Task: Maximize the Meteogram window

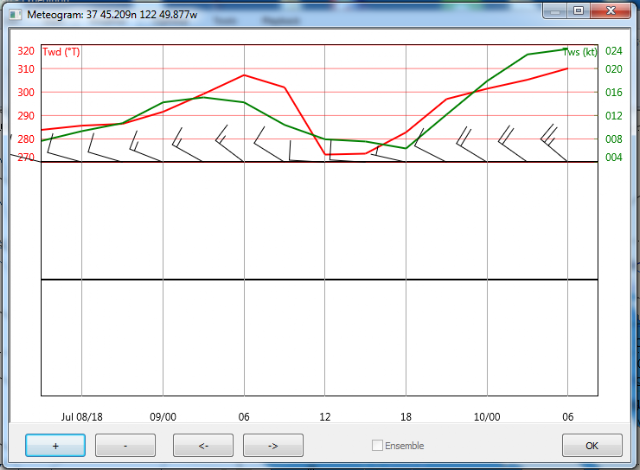Action: click(578, 11)
